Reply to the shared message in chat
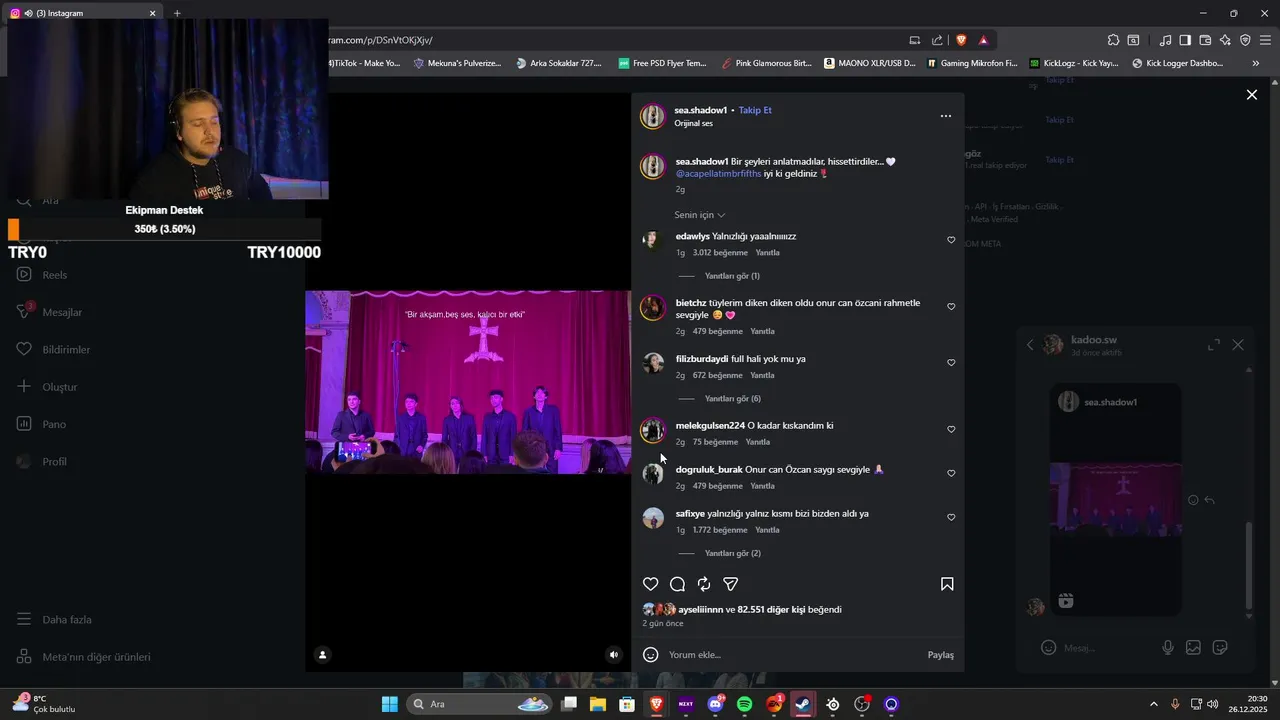The height and width of the screenshot is (720, 1280). click(1210, 500)
